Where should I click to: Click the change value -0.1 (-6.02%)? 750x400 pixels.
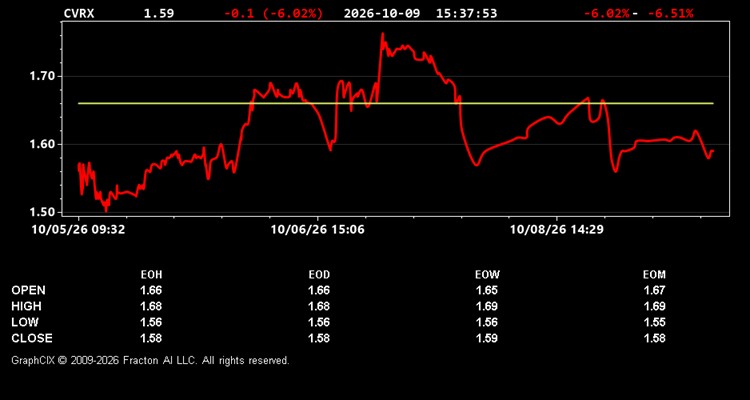pyautogui.click(x=274, y=13)
